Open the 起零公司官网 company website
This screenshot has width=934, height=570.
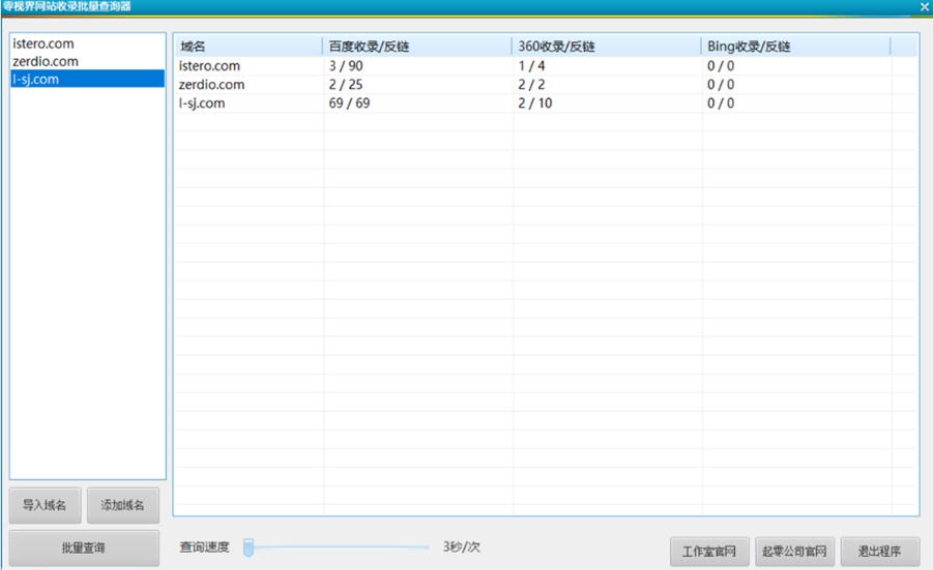(794, 551)
